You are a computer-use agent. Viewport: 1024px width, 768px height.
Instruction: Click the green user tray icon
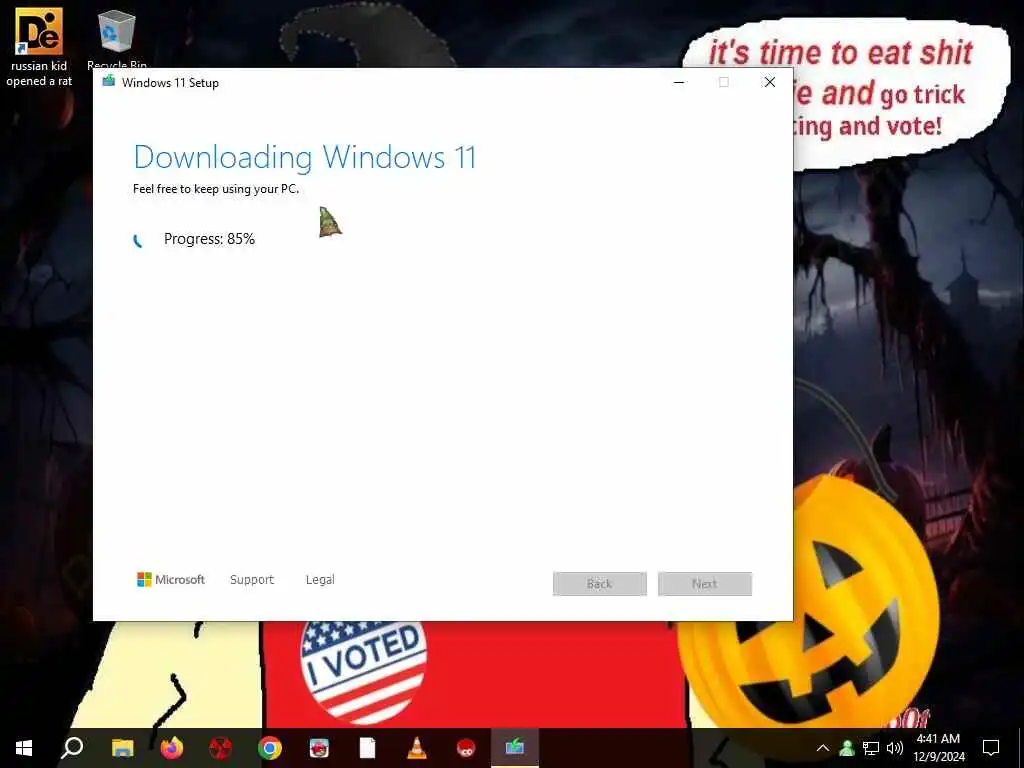tap(847, 748)
